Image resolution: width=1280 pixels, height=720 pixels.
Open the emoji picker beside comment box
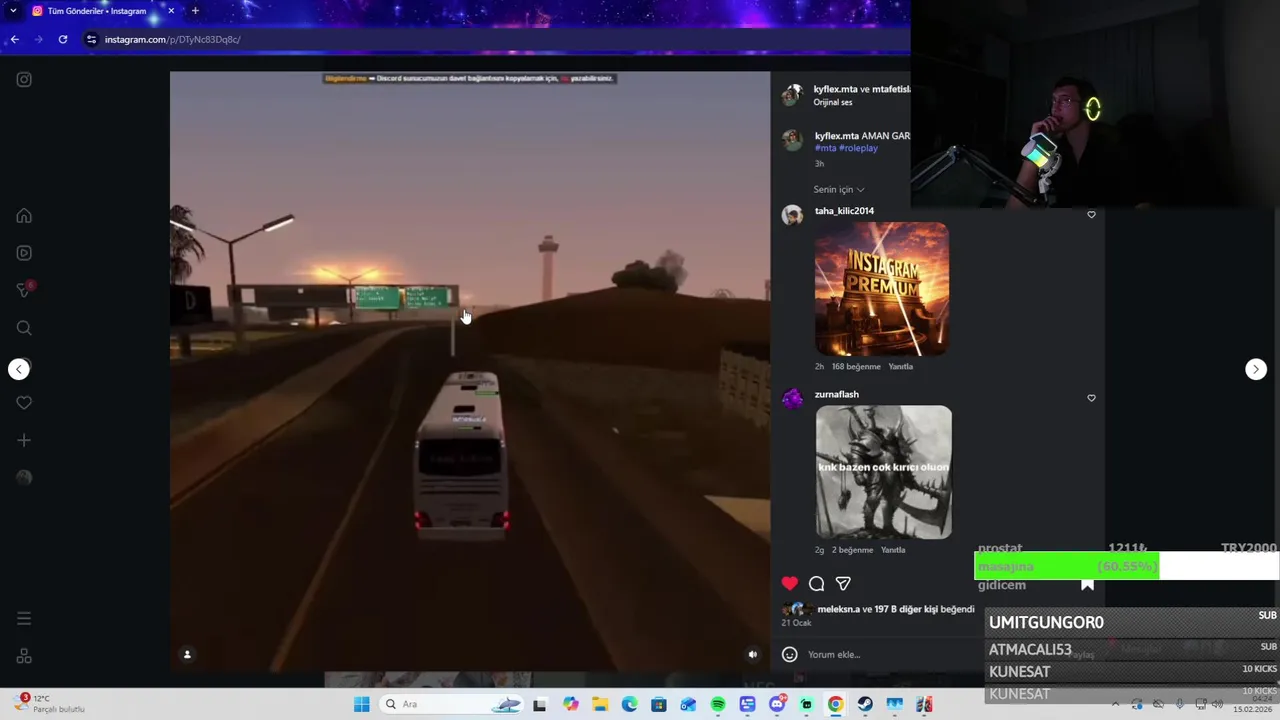[790, 654]
